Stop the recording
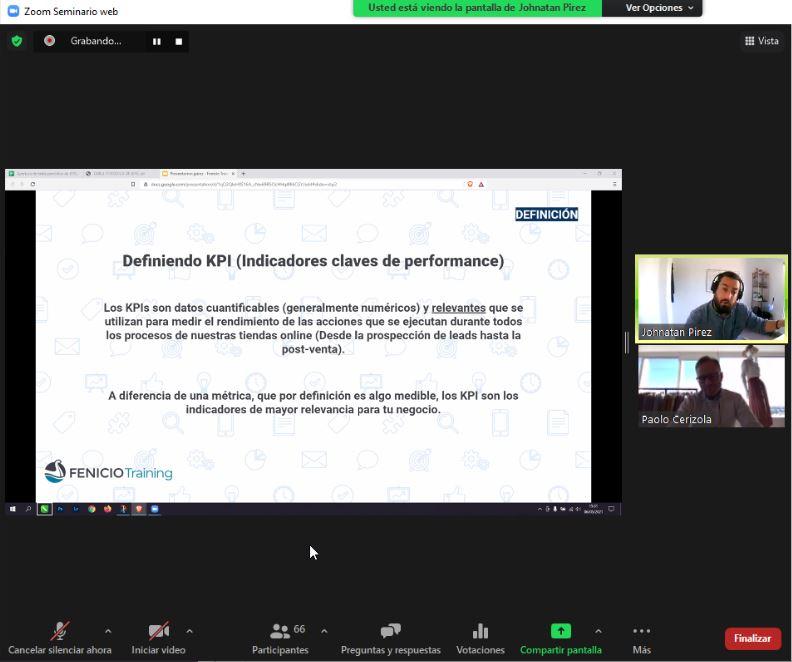 click(179, 41)
